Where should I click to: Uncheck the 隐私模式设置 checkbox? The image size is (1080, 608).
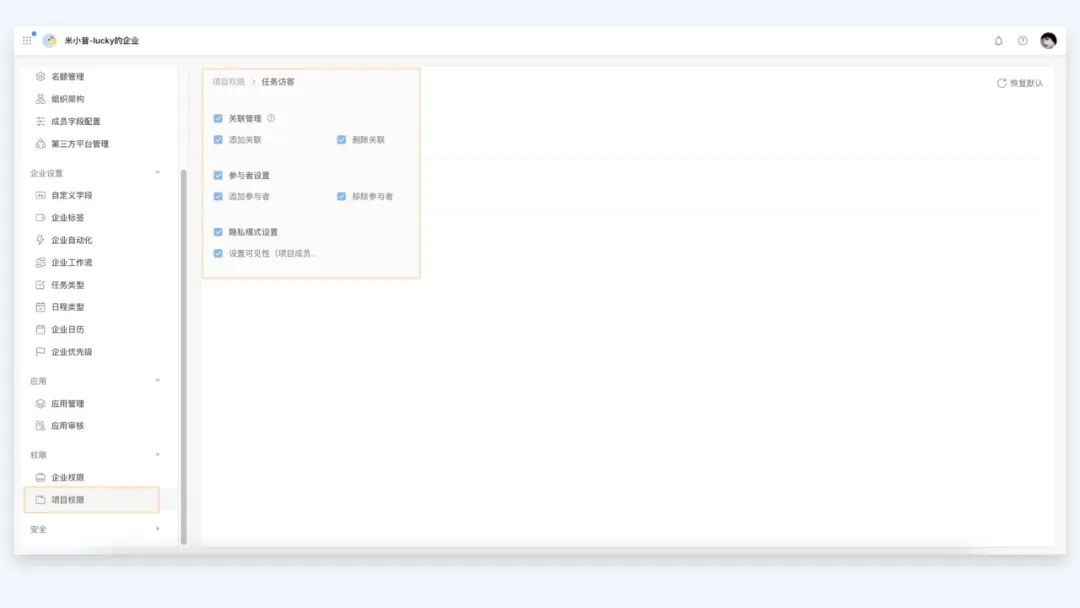[x=218, y=232]
